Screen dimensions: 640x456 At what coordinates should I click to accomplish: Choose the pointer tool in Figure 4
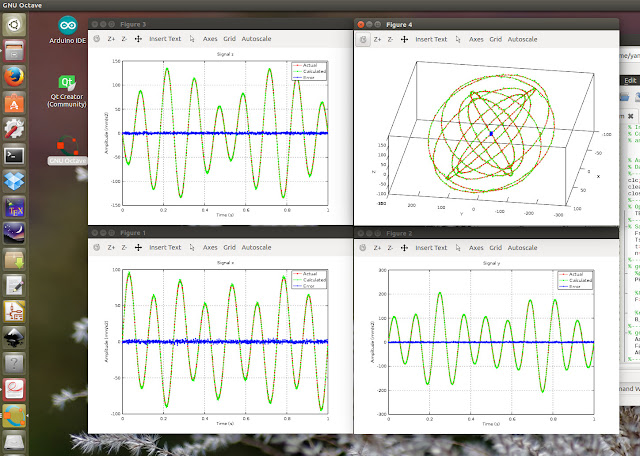(x=458, y=40)
